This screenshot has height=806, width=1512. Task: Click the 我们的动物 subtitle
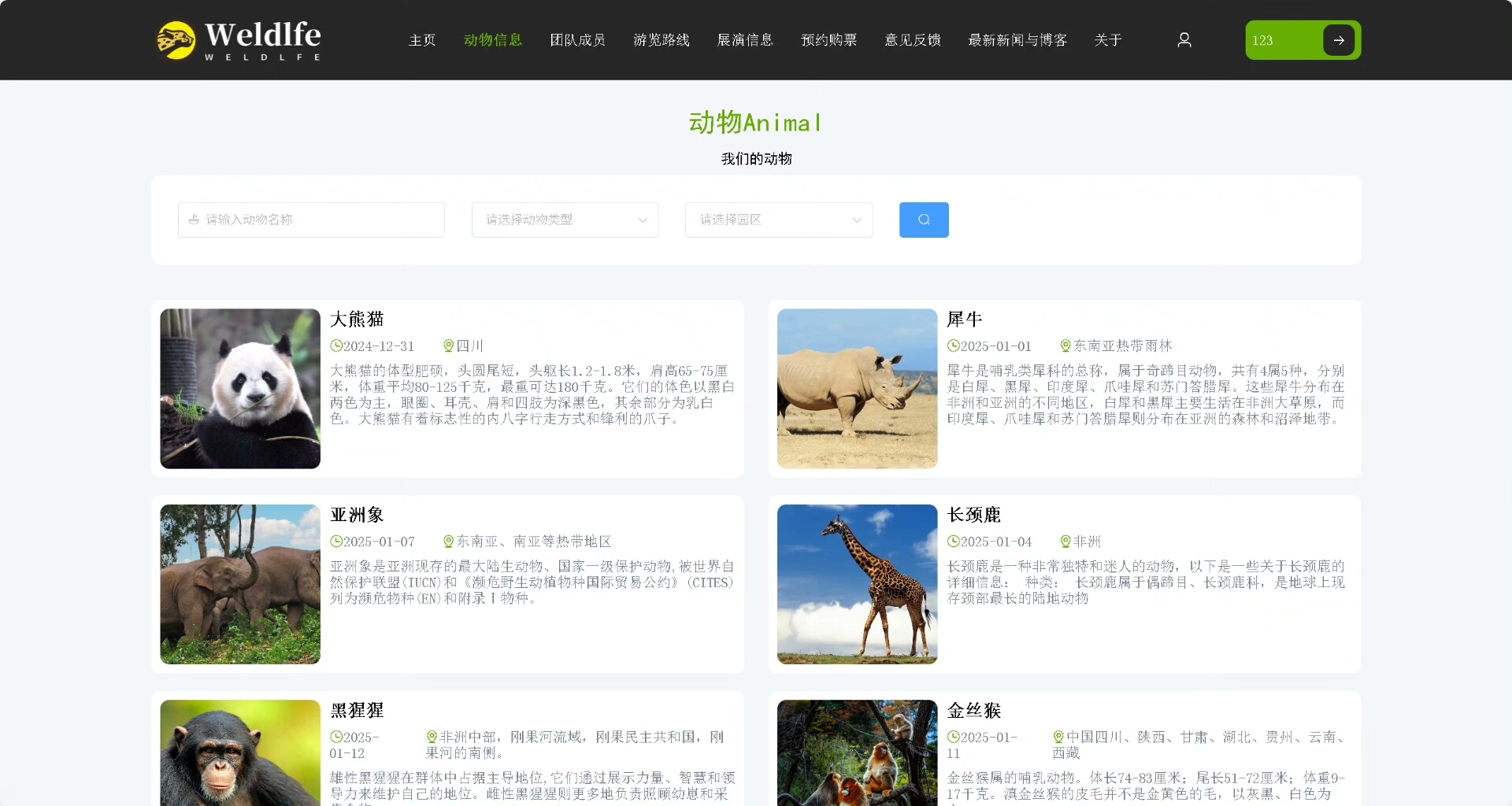pos(757,159)
